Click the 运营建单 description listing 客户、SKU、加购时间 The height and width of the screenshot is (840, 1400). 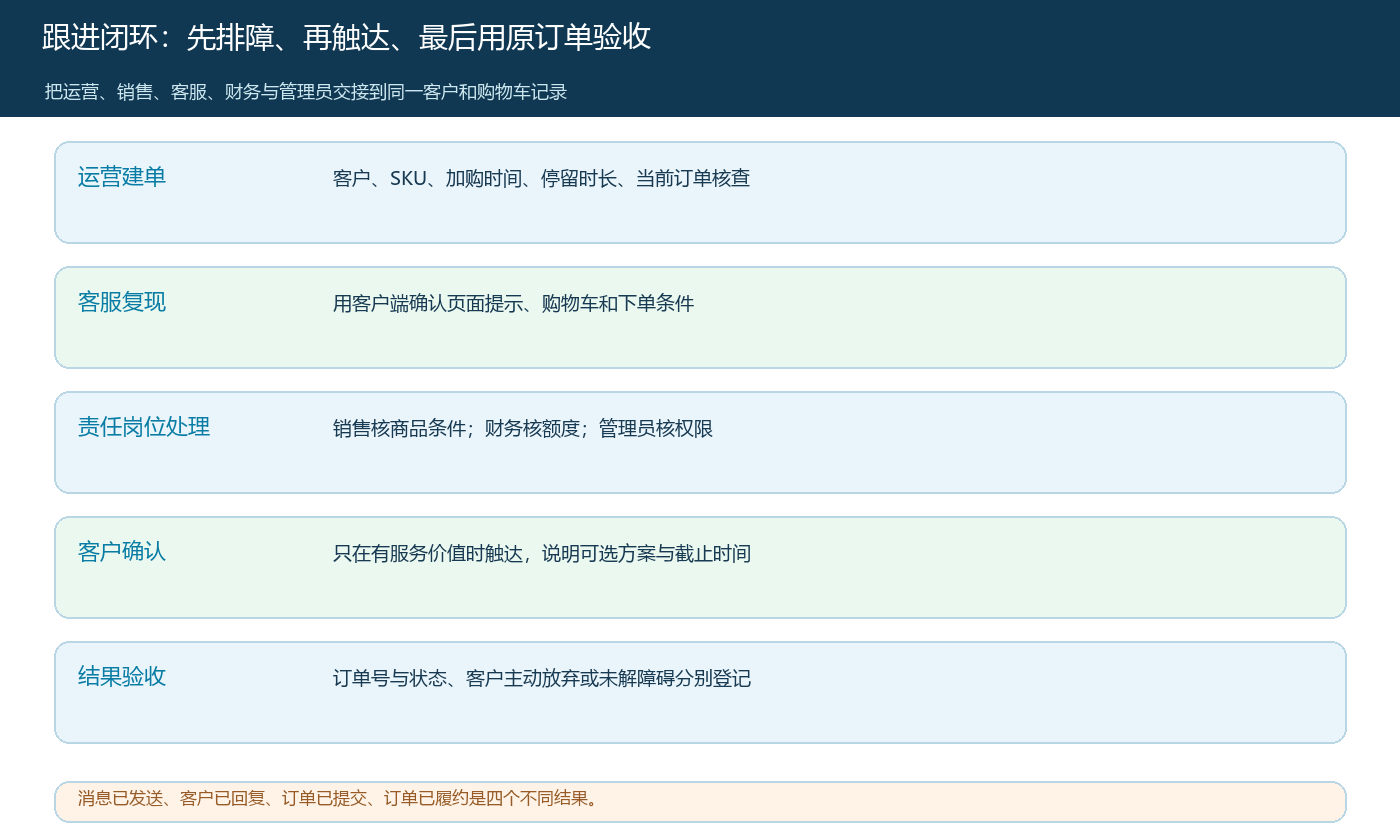pyautogui.click(x=541, y=179)
